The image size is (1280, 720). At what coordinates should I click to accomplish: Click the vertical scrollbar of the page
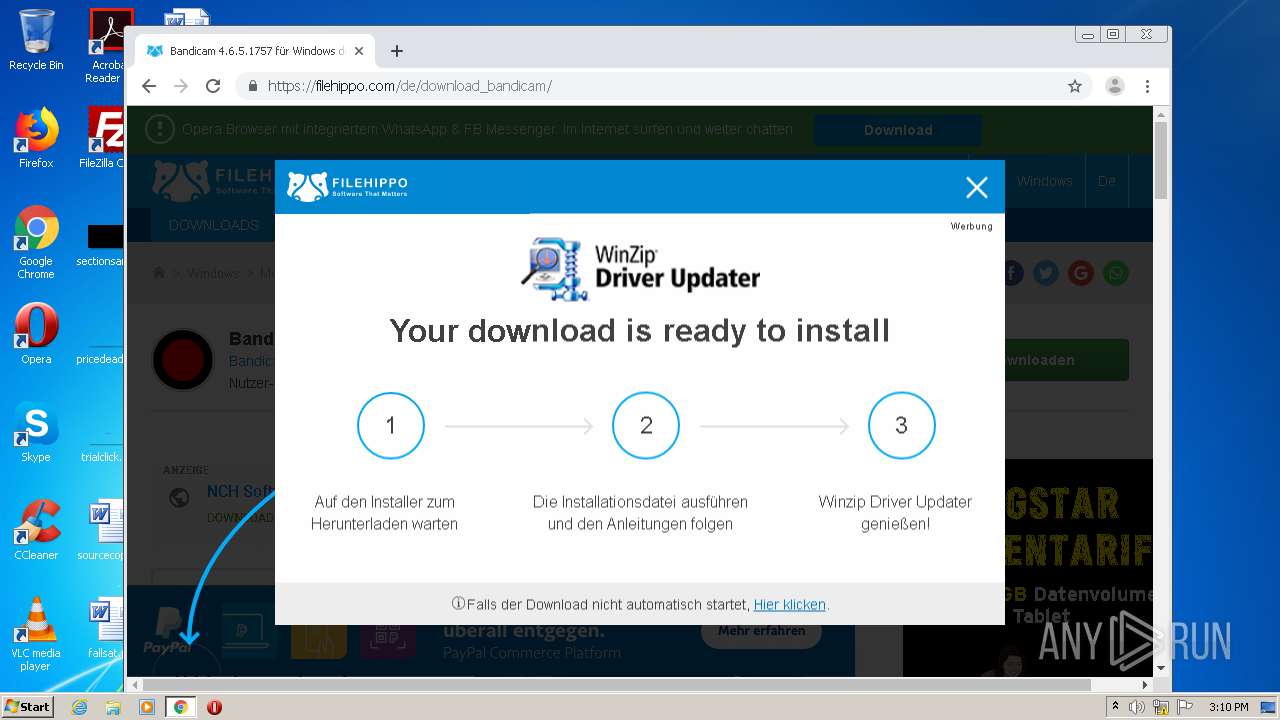pos(1161,160)
